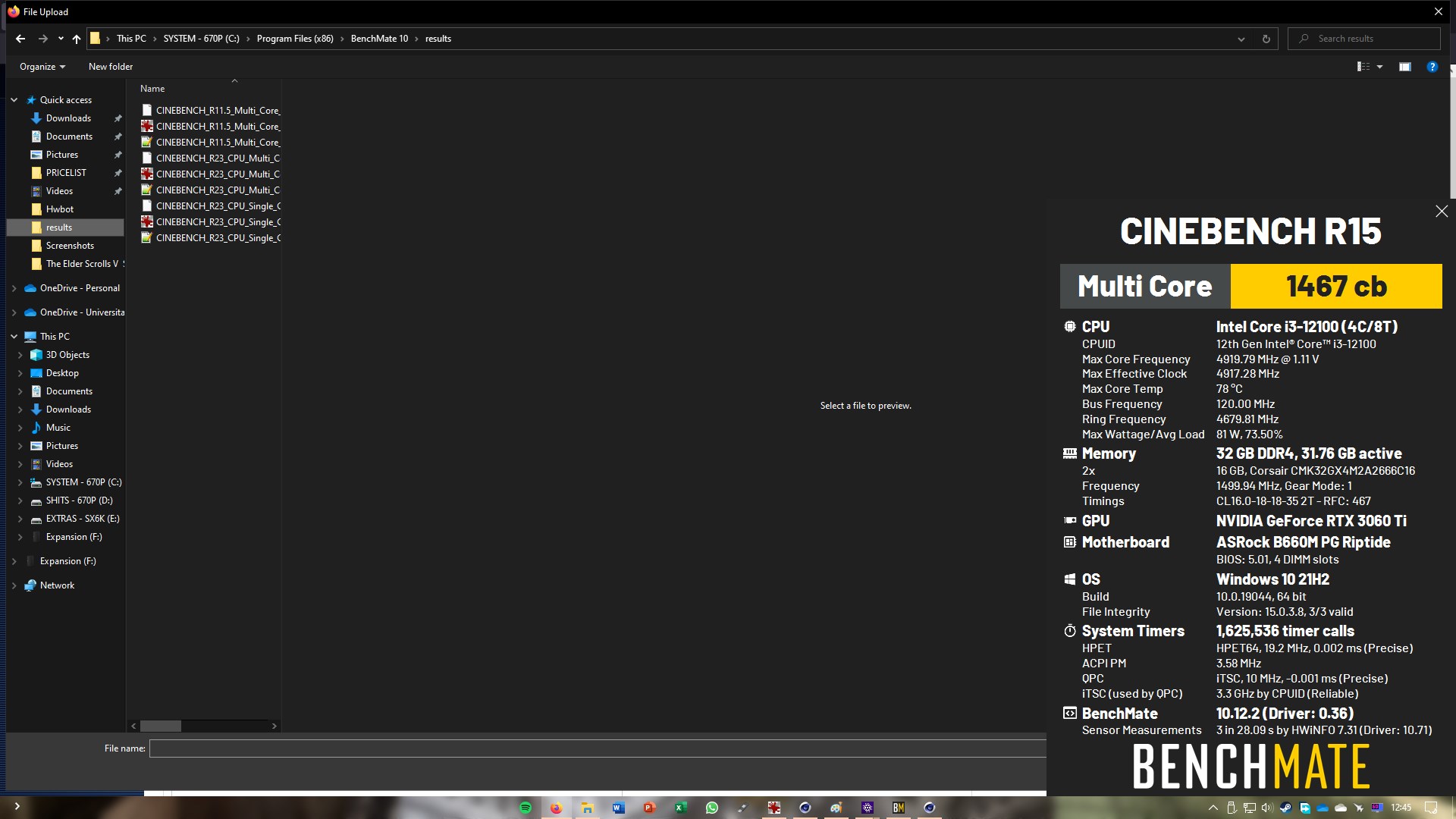Go up one folder level

(x=77, y=39)
